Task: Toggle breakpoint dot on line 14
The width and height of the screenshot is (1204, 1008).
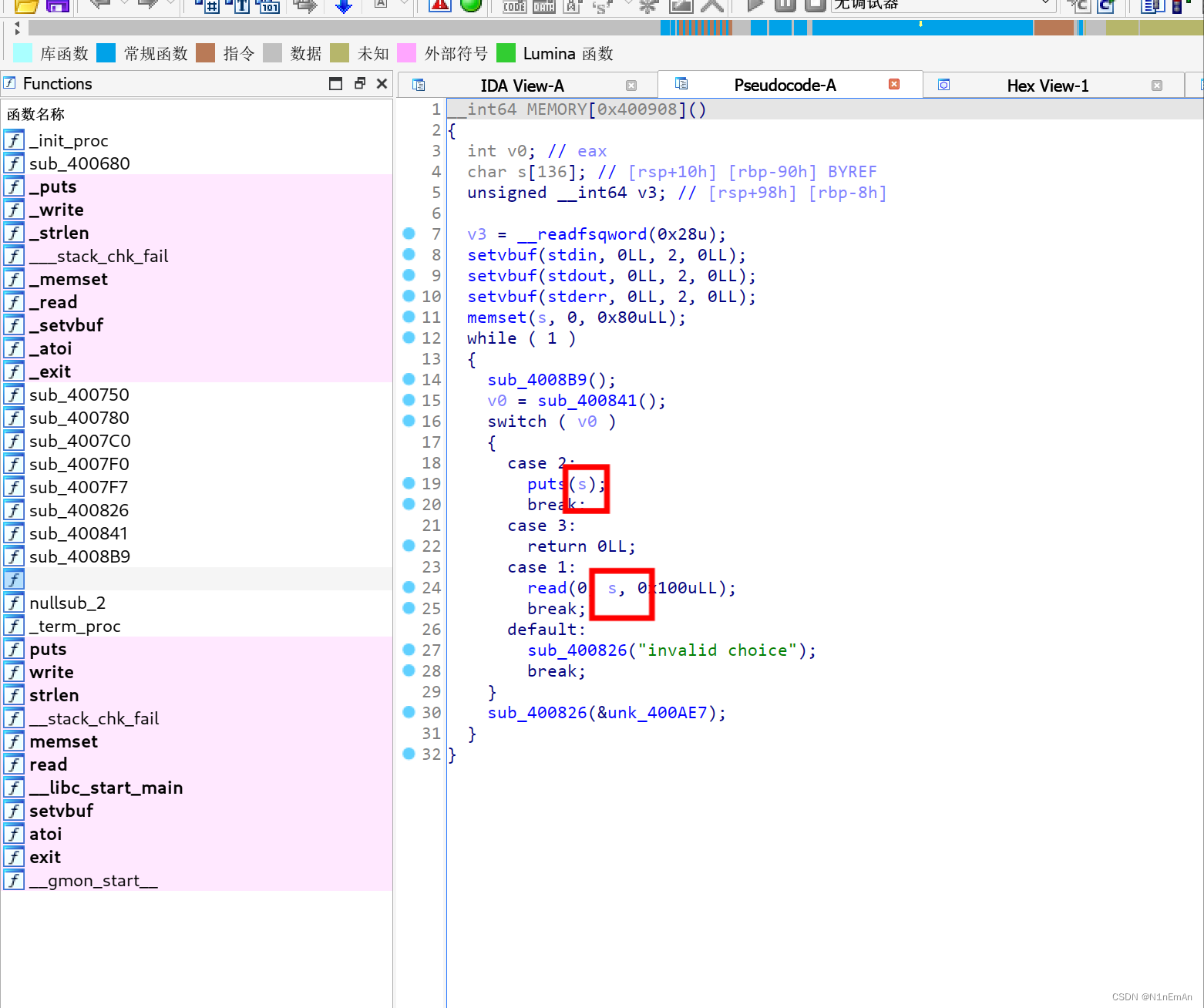Action: tap(409, 379)
